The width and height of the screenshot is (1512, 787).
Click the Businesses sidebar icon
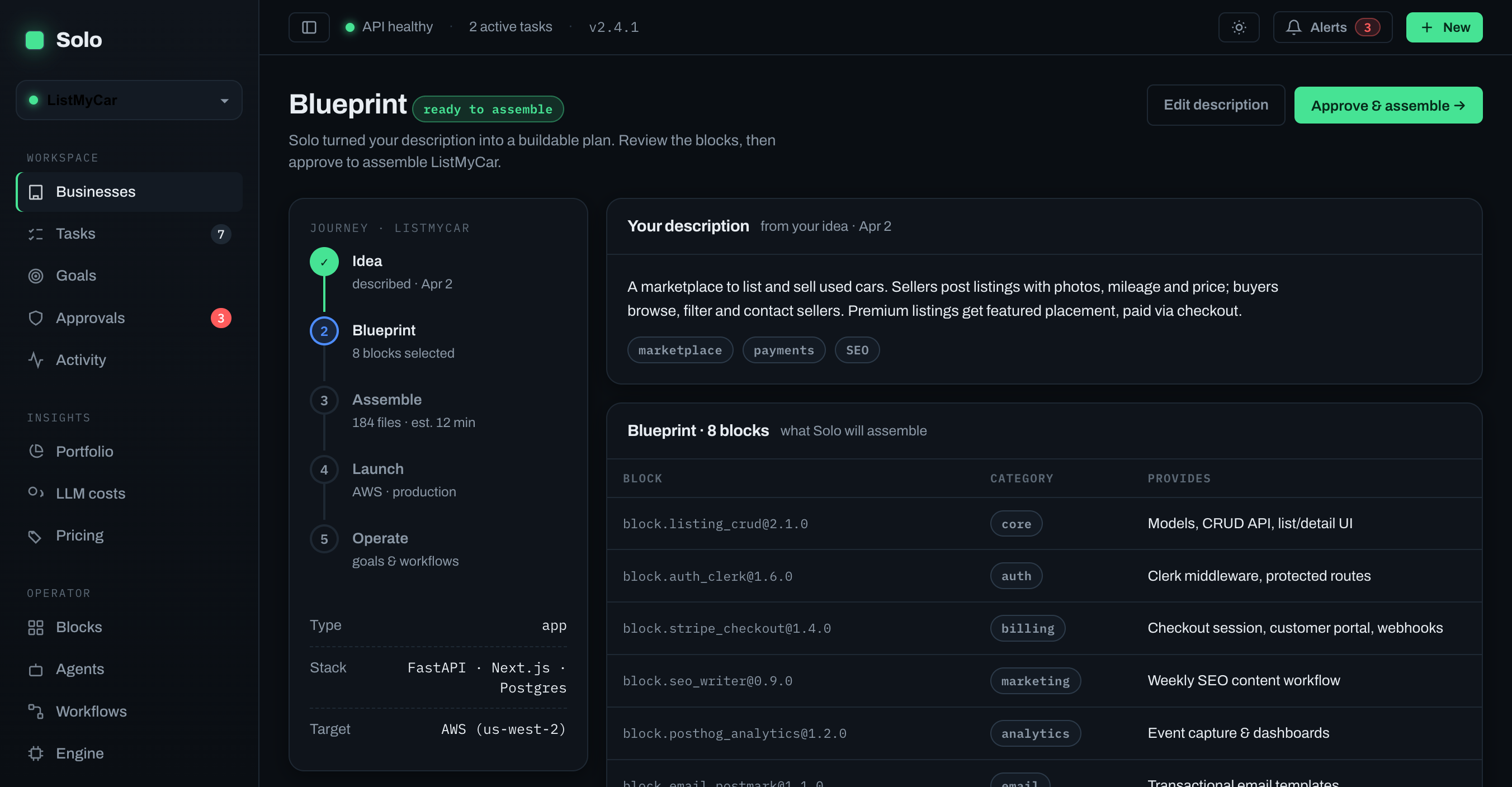(36, 192)
